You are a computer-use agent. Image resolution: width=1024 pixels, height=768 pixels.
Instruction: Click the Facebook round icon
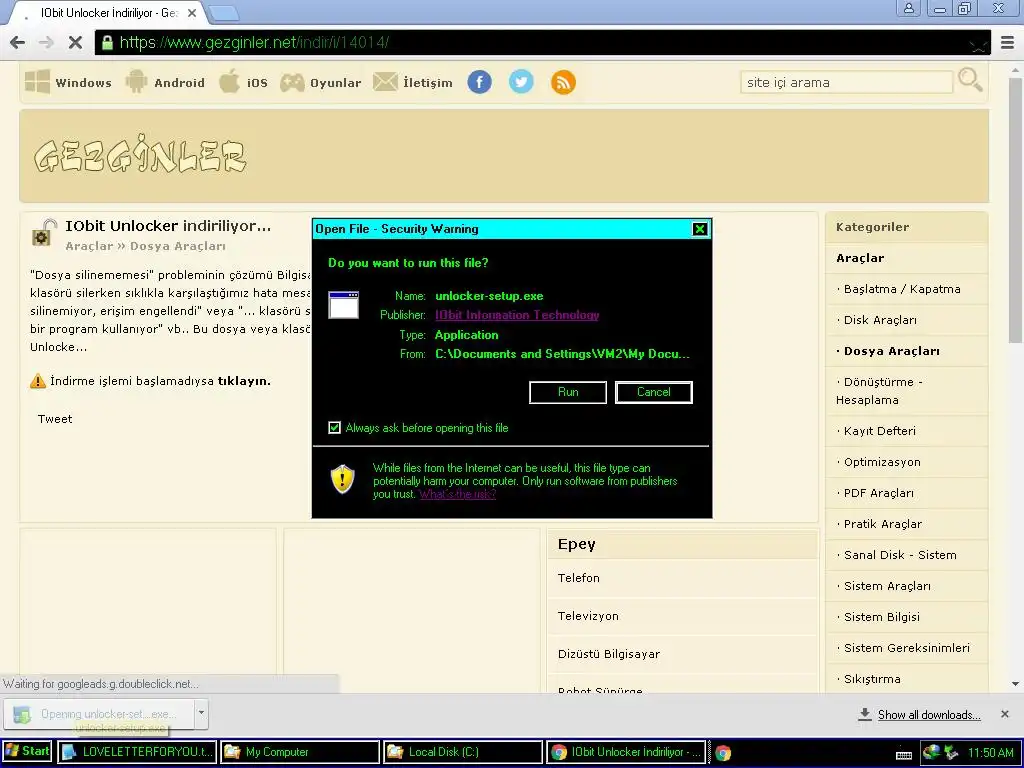pyautogui.click(x=479, y=82)
